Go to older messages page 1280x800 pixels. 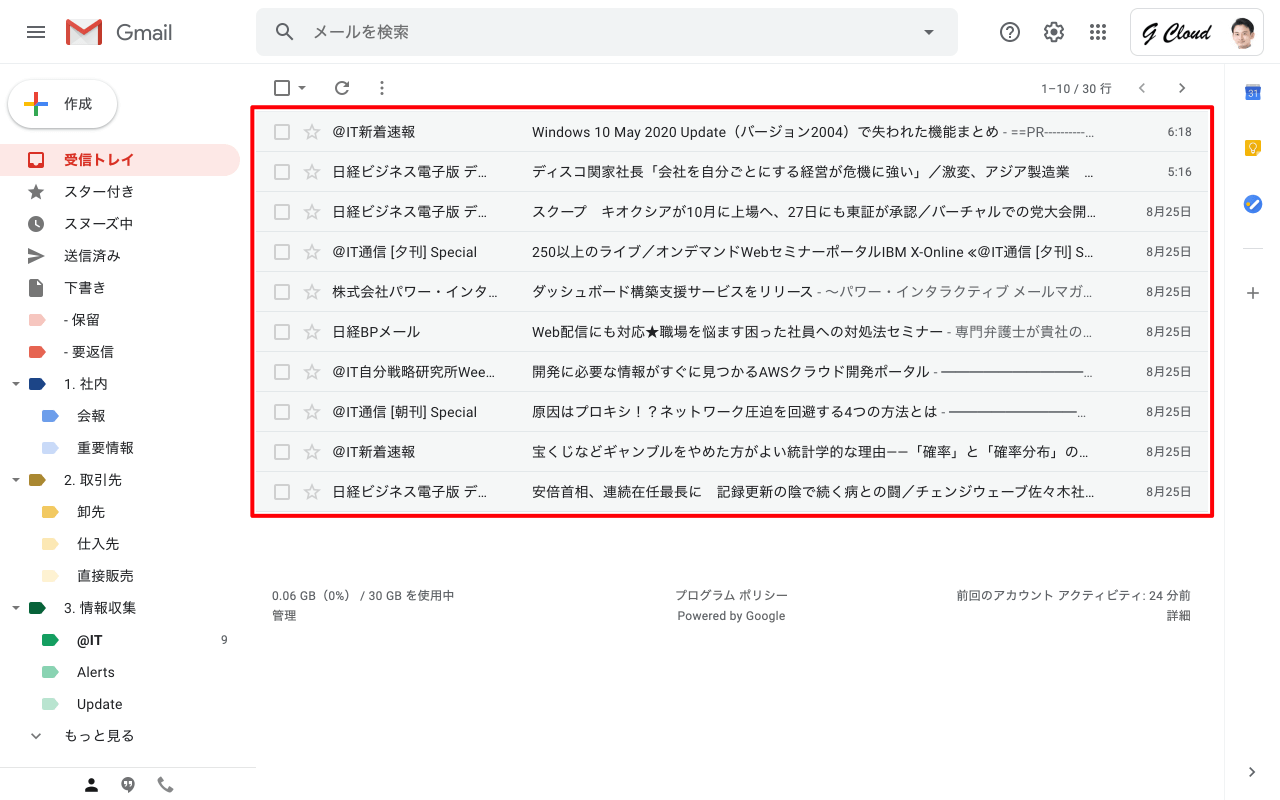pyautogui.click(x=1182, y=88)
